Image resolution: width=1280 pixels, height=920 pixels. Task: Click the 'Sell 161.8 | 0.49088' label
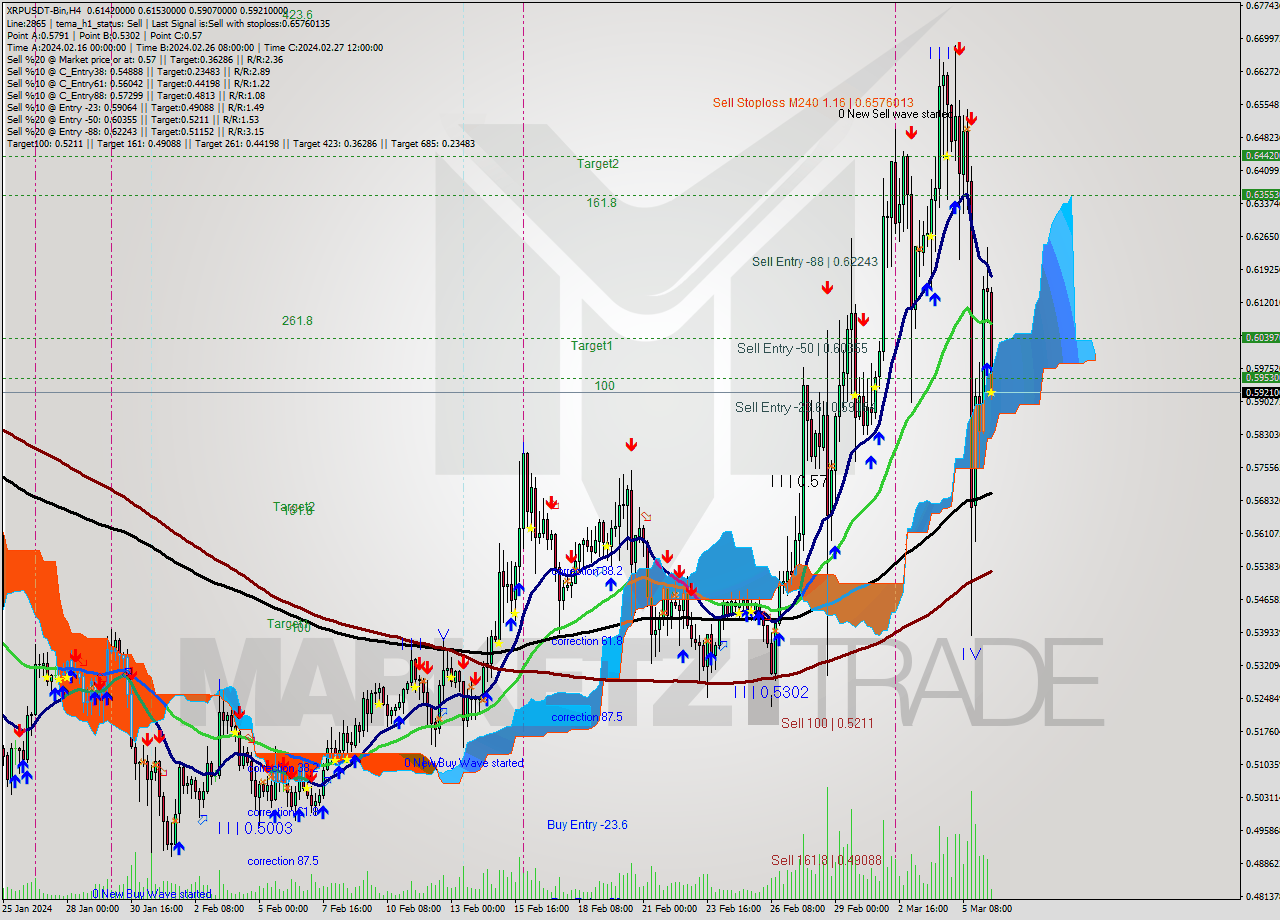coord(826,860)
